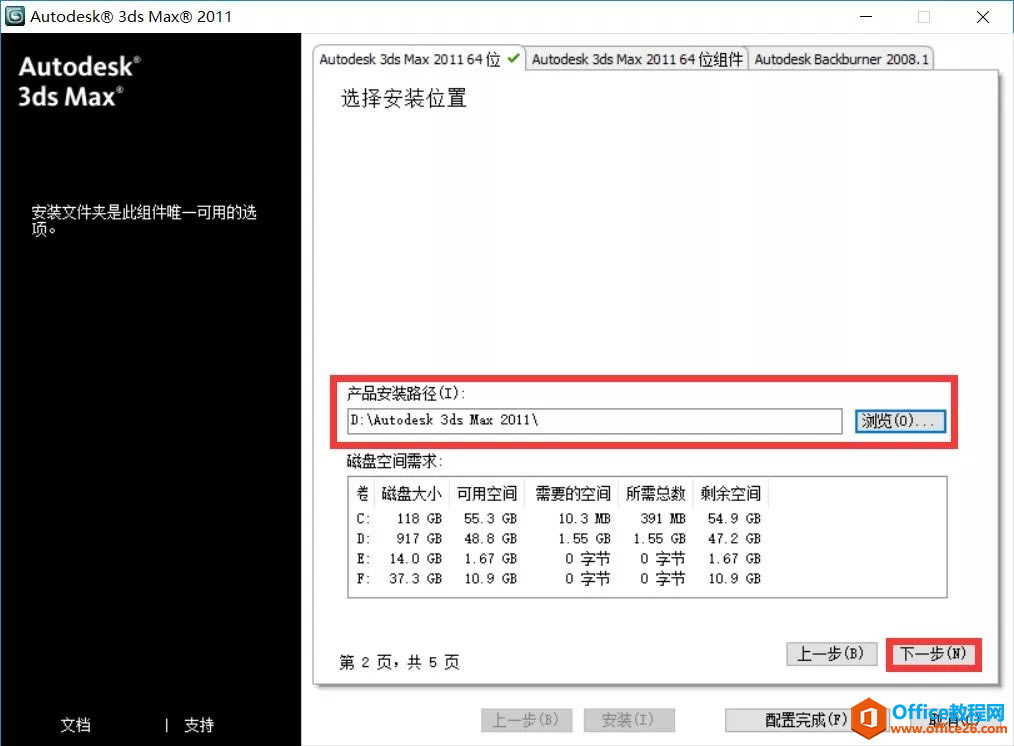The width and height of the screenshot is (1014, 746).
Task: Click the greyed bottom 上一步(B) button
Action: pos(526,720)
